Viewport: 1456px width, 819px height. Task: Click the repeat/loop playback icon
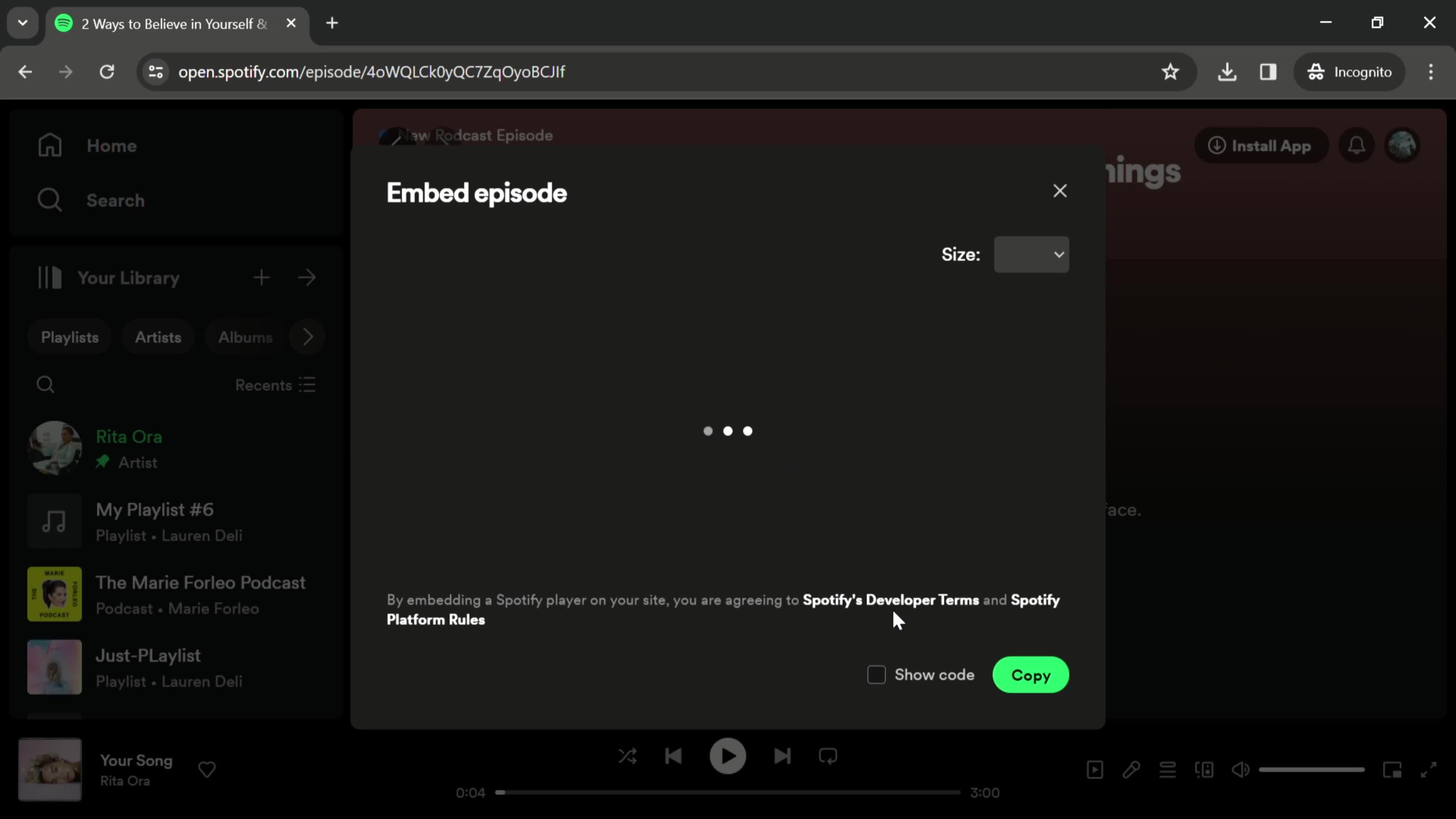(x=829, y=756)
